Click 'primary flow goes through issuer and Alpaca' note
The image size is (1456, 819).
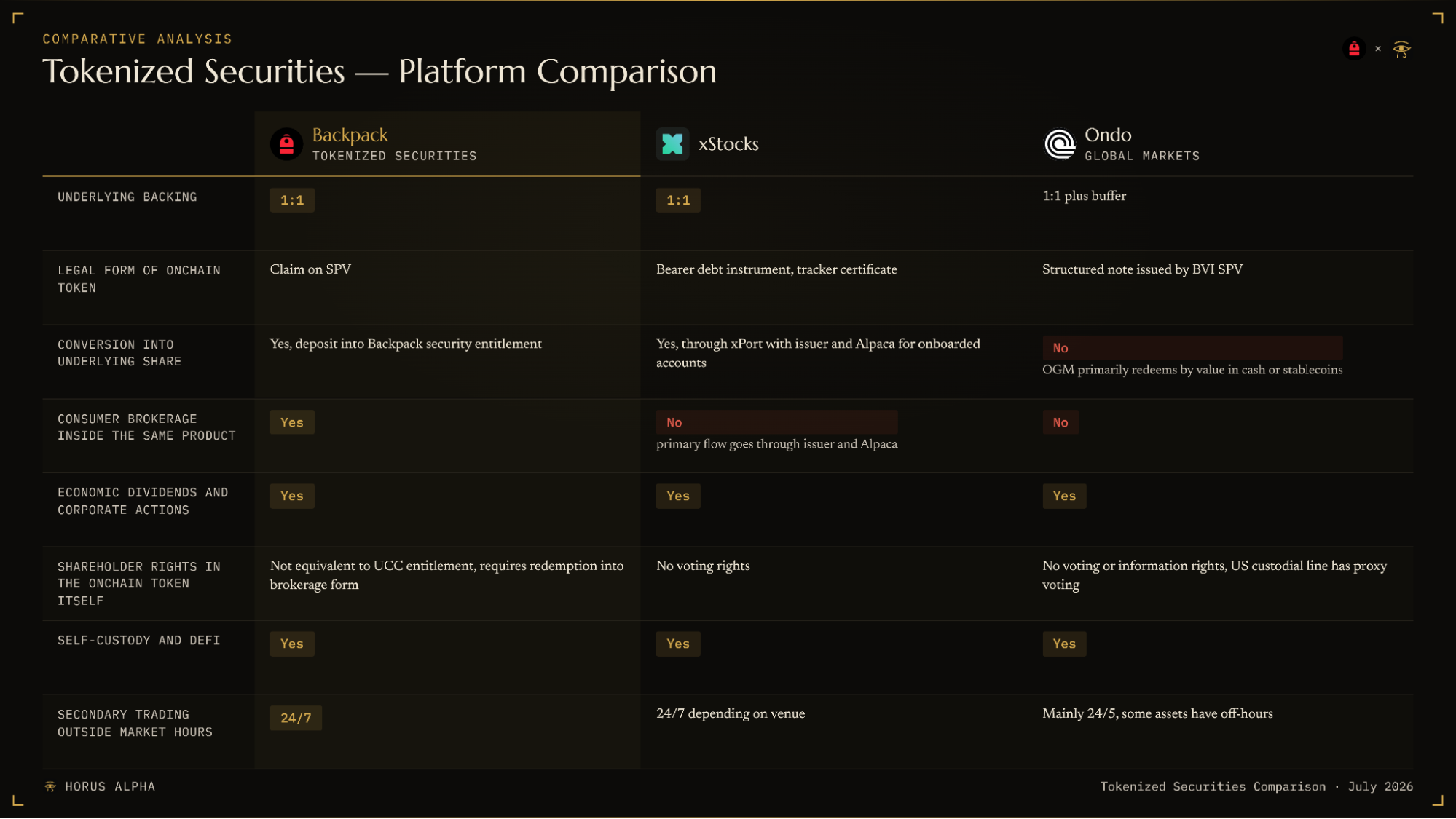pyautogui.click(x=776, y=444)
